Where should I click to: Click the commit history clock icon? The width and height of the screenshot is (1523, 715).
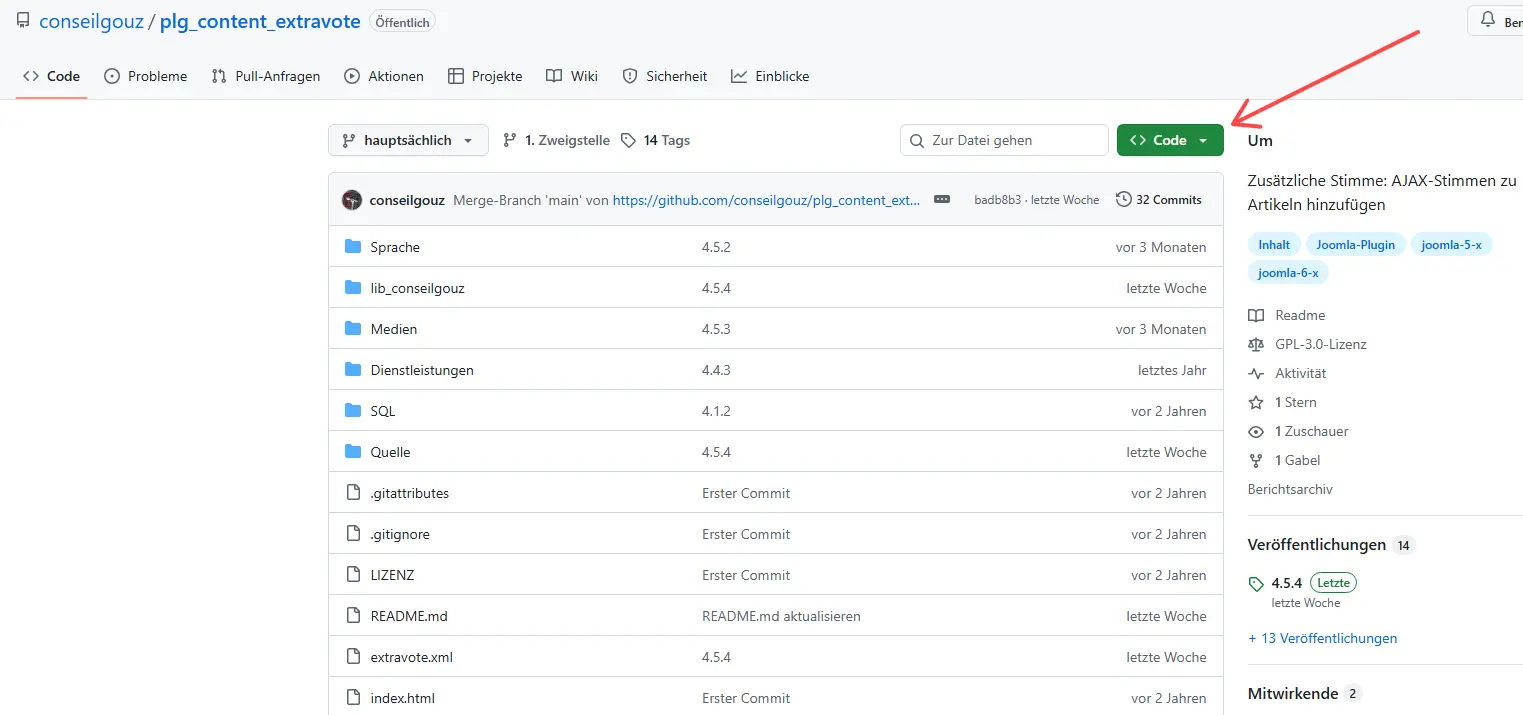(1124, 200)
